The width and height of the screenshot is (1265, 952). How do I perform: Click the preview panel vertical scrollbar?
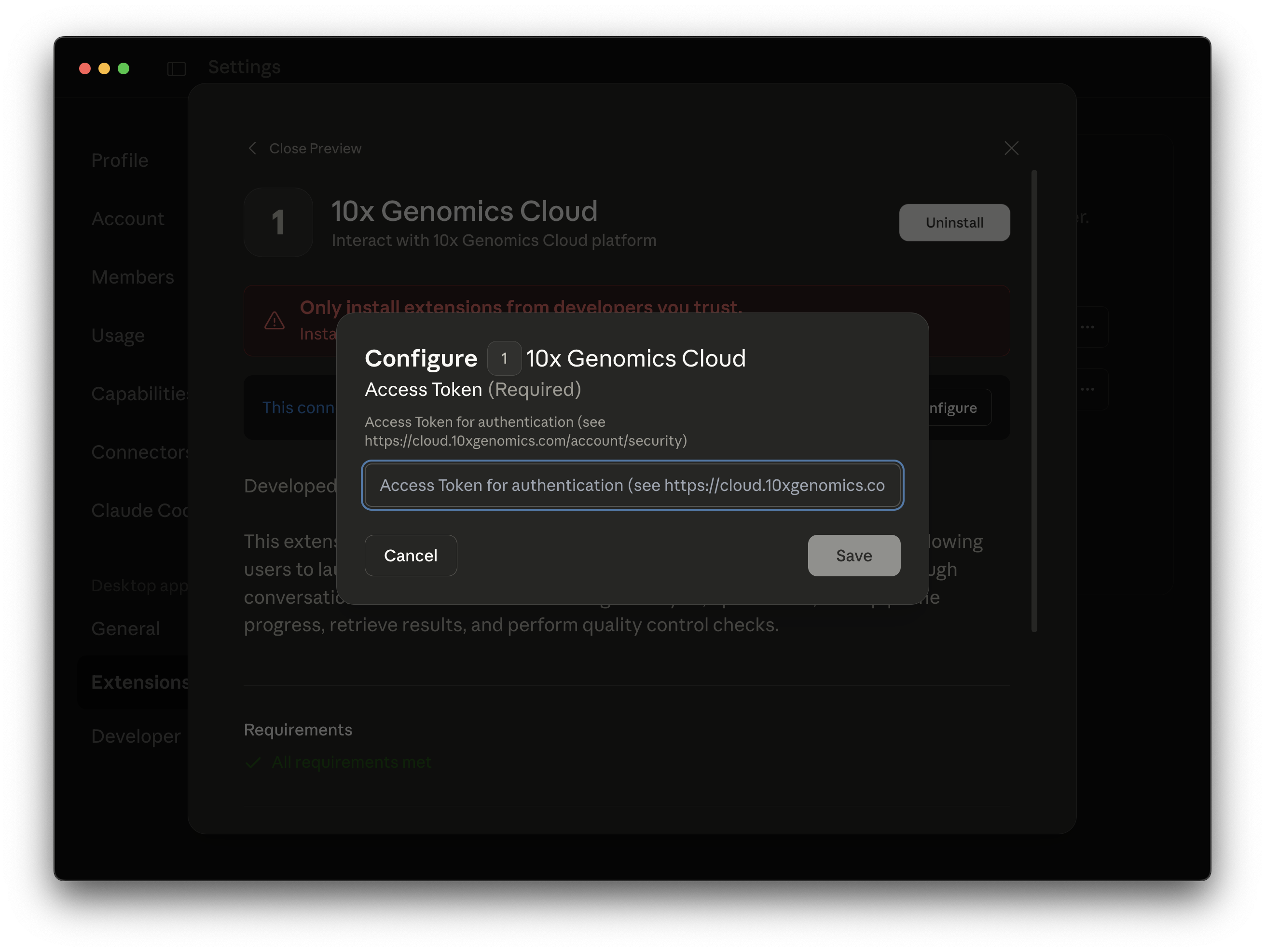point(1034,400)
